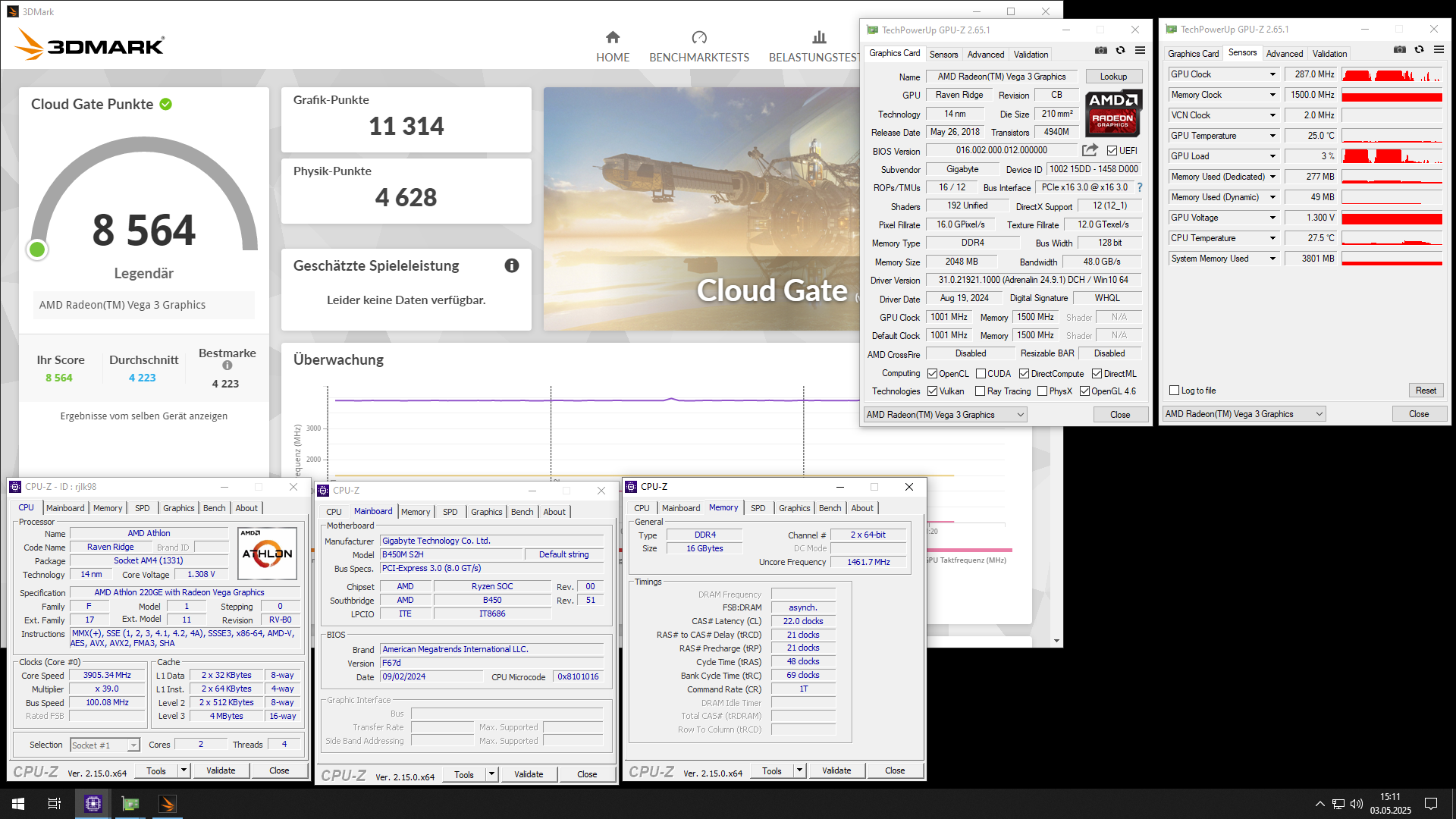Screen dimensions: 1456x819
Task: Switch to Advanced tab in left GPU-Z
Action: [986, 55]
